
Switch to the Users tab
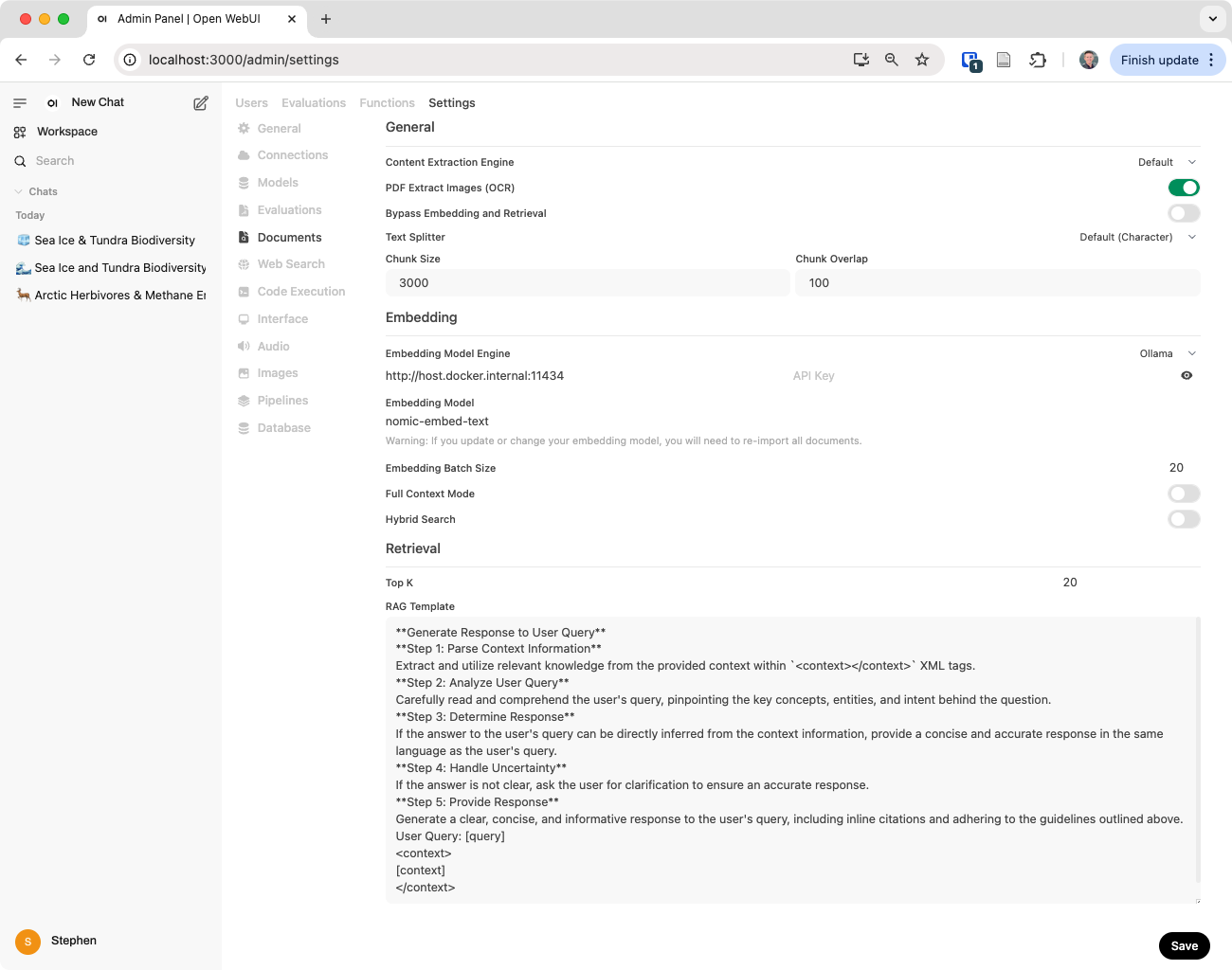tap(251, 102)
